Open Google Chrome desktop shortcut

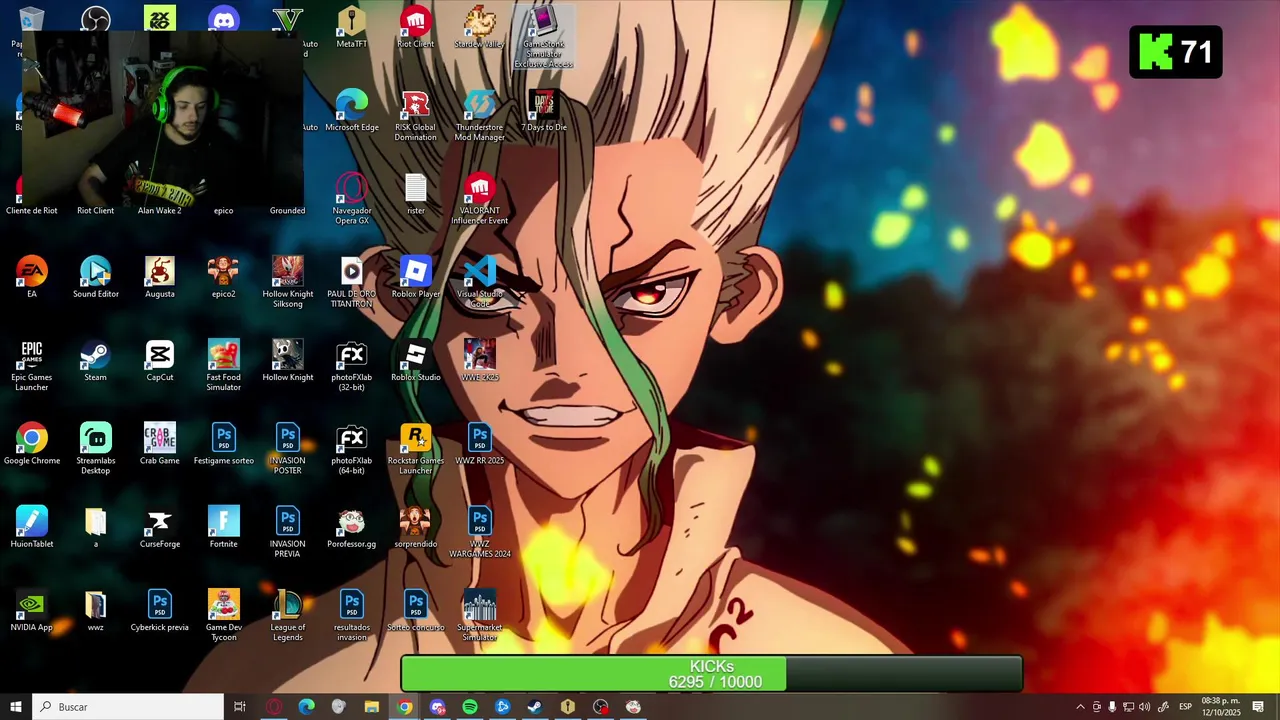pos(32,445)
